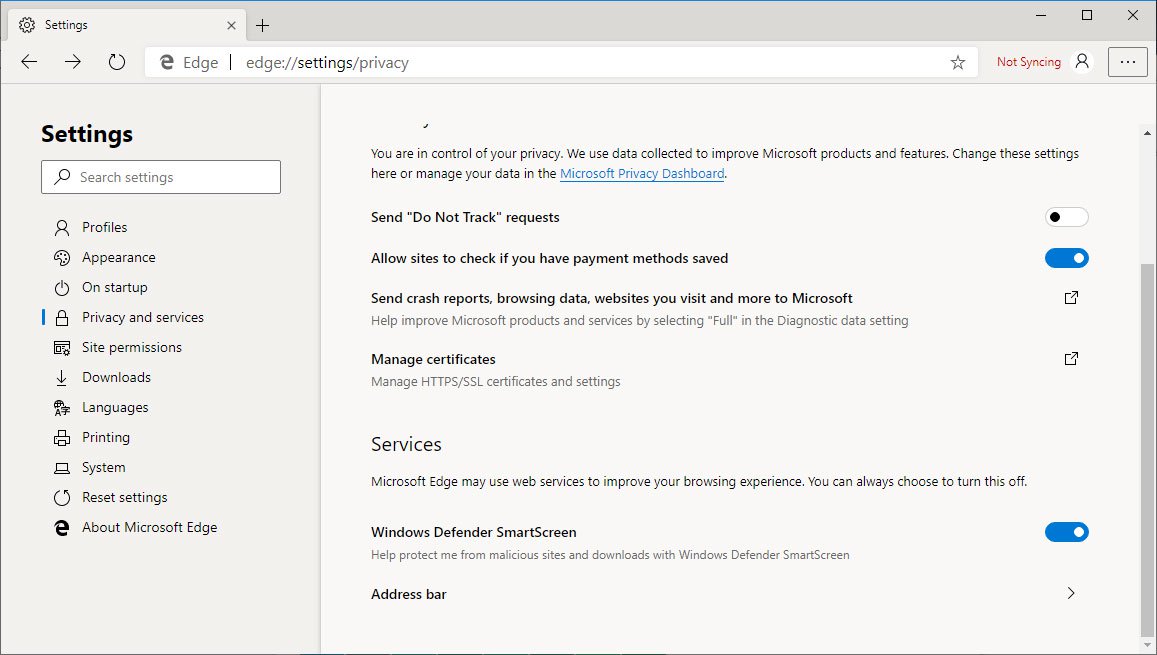Select the Appearance settings section
This screenshot has width=1157, height=655.
click(118, 257)
